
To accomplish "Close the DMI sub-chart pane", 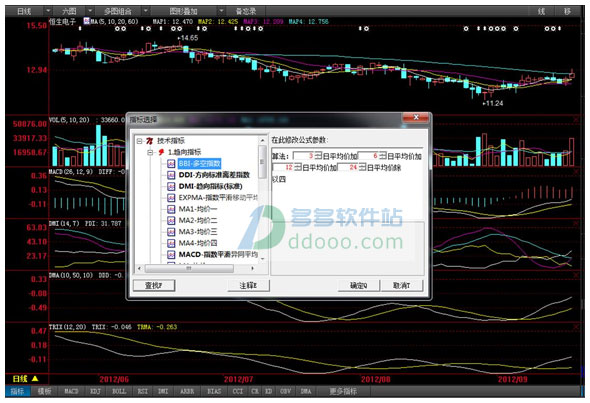I will coord(576,224).
